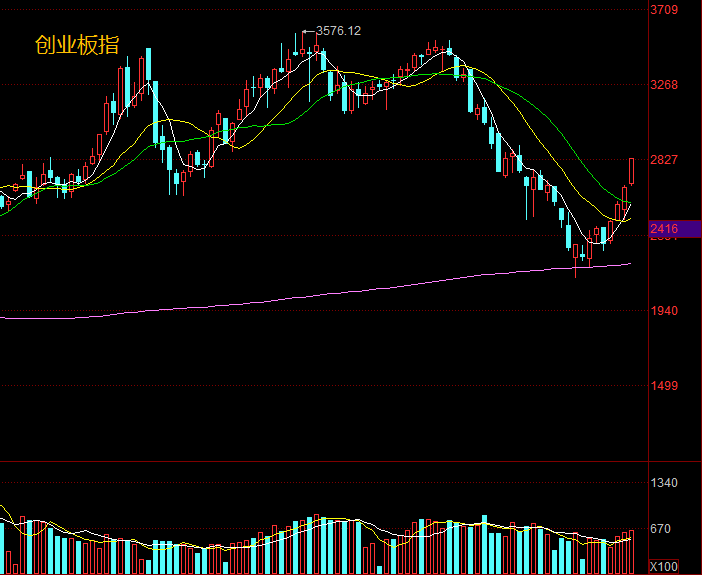Image resolution: width=702 pixels, height=575 pixels.
Task: Click the 3709 price axis label
Action: point(664,11)
